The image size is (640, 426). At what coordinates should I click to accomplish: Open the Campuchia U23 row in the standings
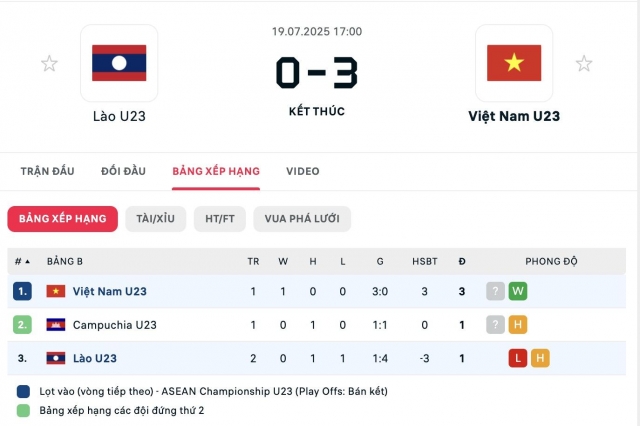coord(316,325)
